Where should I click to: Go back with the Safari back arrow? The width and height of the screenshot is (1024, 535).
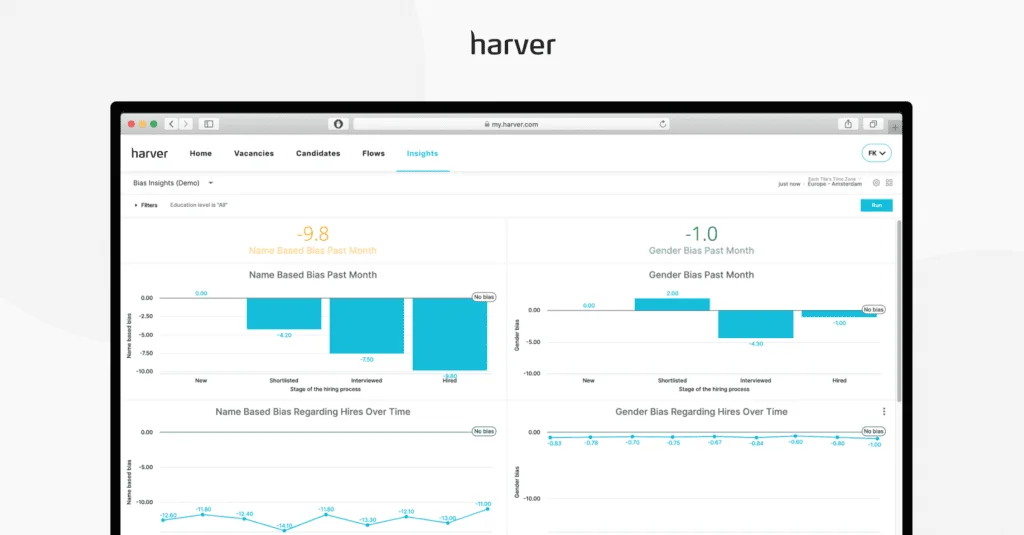tap(172, 124)
